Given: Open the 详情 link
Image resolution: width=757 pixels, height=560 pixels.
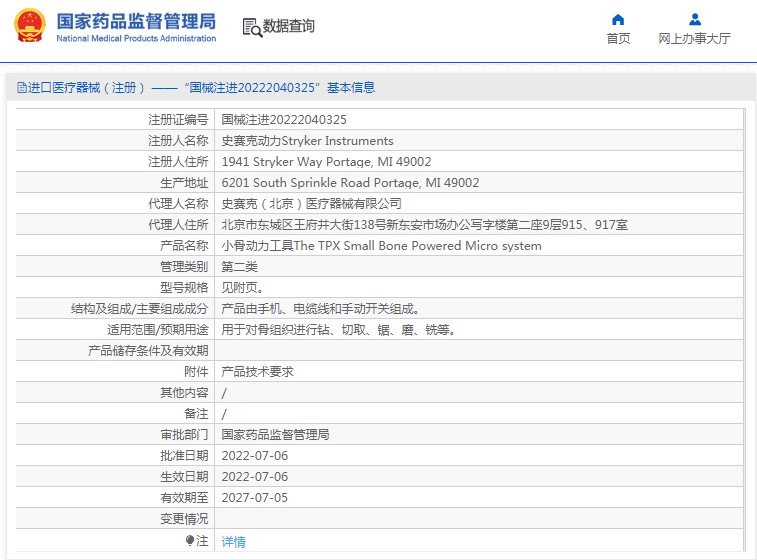Looking at the screenshot, I should pyautogui.click(x=233, y=542).
